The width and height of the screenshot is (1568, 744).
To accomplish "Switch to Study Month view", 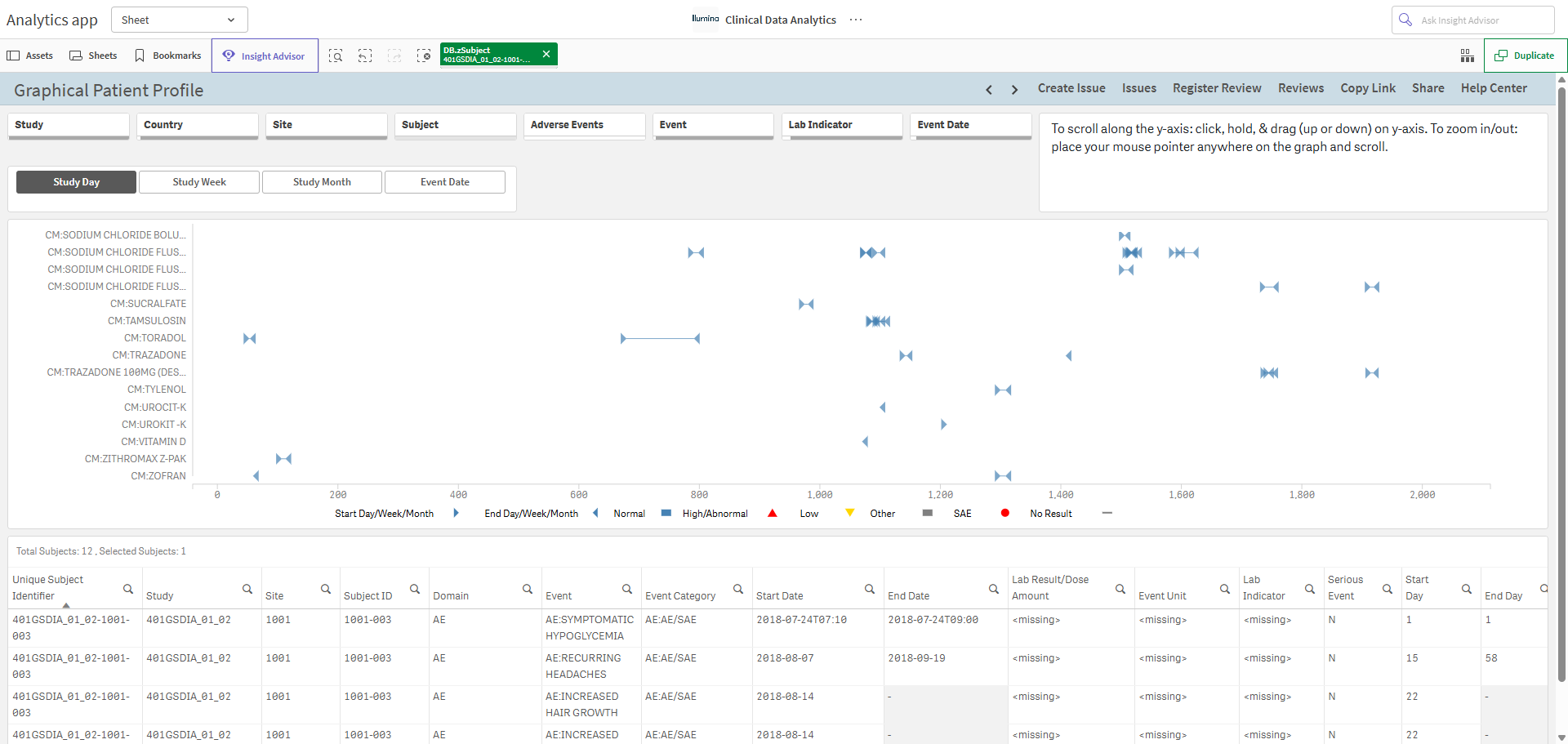I will tap(322, 182).
